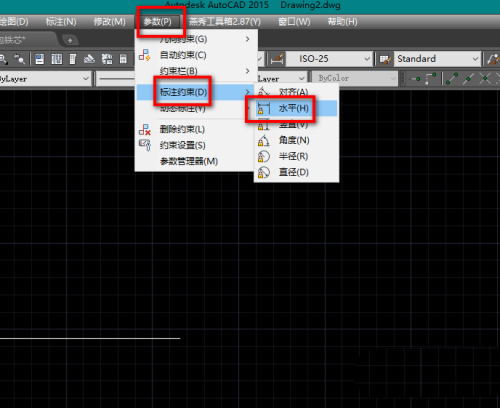Screen dimensions: 500x408
Task: Open the Properties palette icon
Action: pos(40,59)
